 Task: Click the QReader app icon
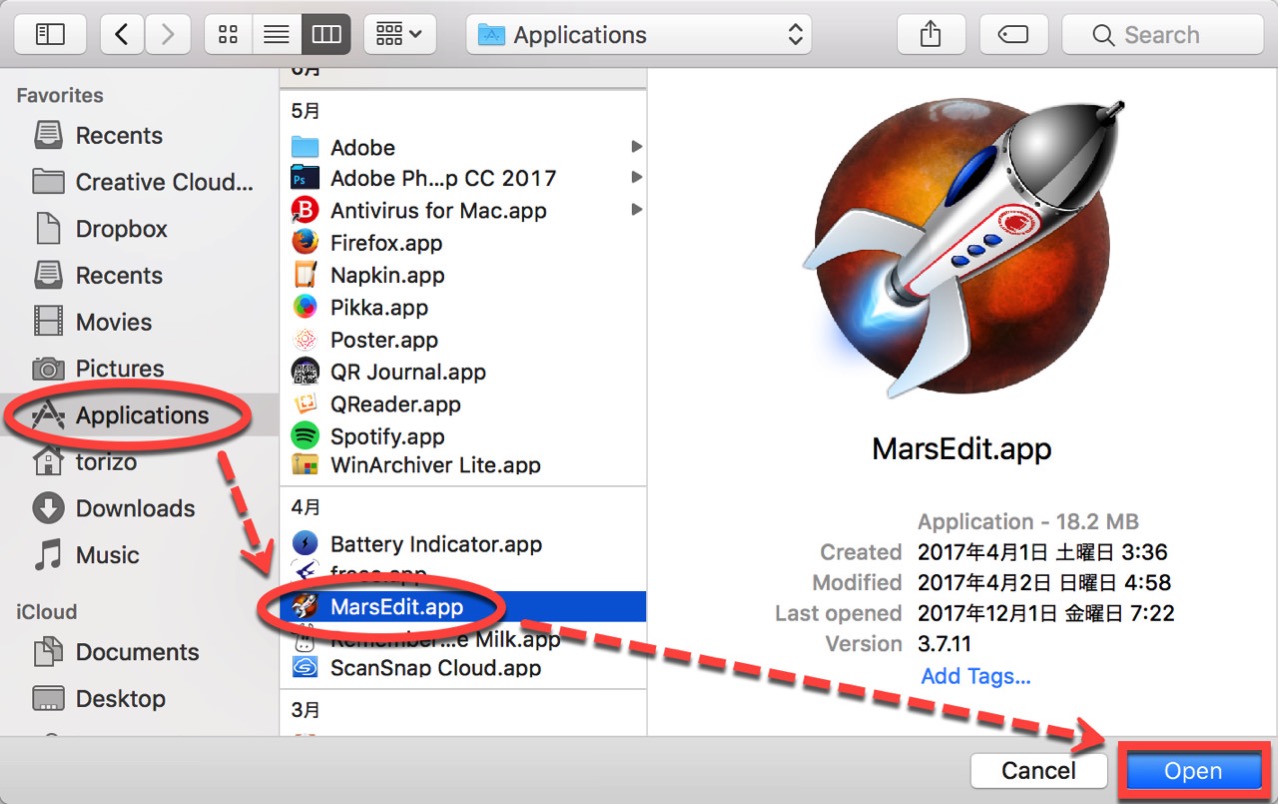coord(305,404)
